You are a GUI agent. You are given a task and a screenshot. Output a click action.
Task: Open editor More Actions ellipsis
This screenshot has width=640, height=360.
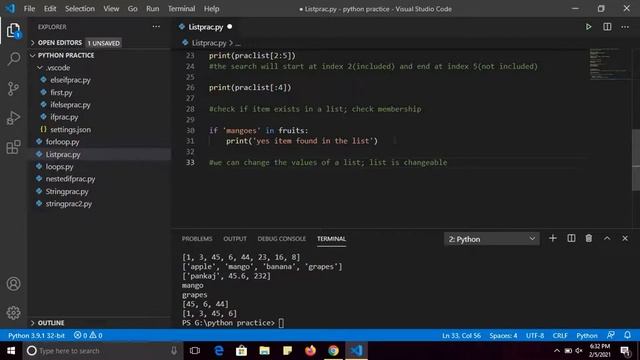(x=625, y=27)
